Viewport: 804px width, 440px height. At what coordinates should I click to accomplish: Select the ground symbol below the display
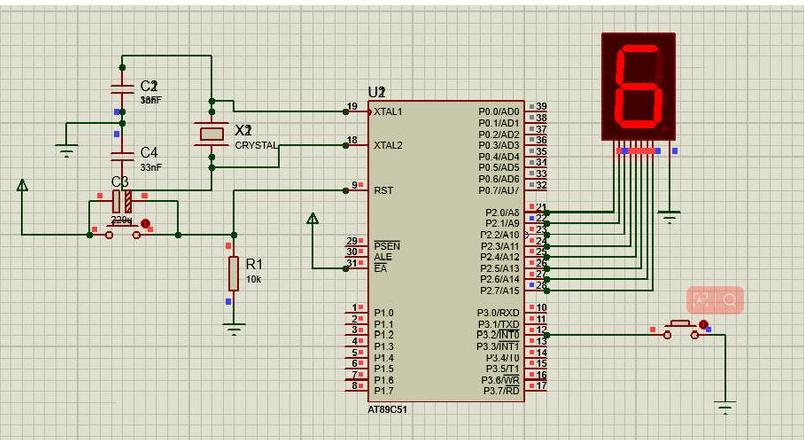(669, 216)
